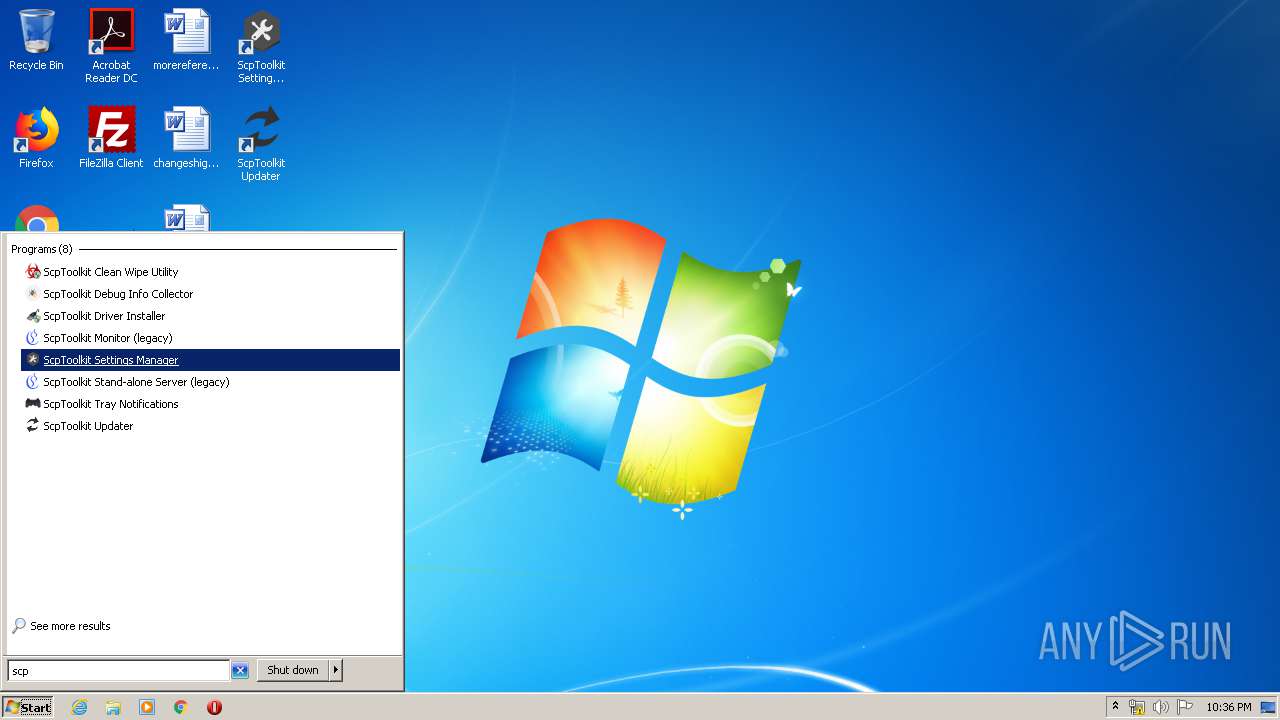1280x720 pixels.
Task: Launch the ScpToolkit Updater desktop shortcut
Action: [261, 144]
